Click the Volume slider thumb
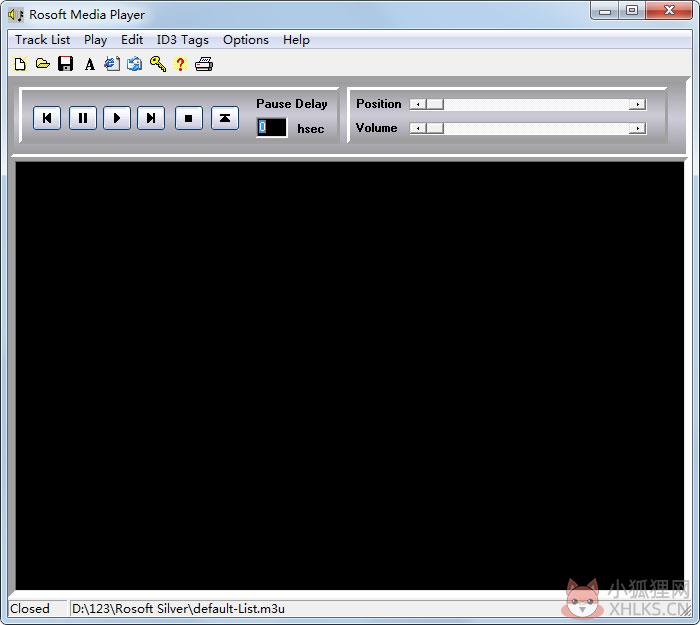The height and width of the screenshot is (625, 700). tap(435, 129)
